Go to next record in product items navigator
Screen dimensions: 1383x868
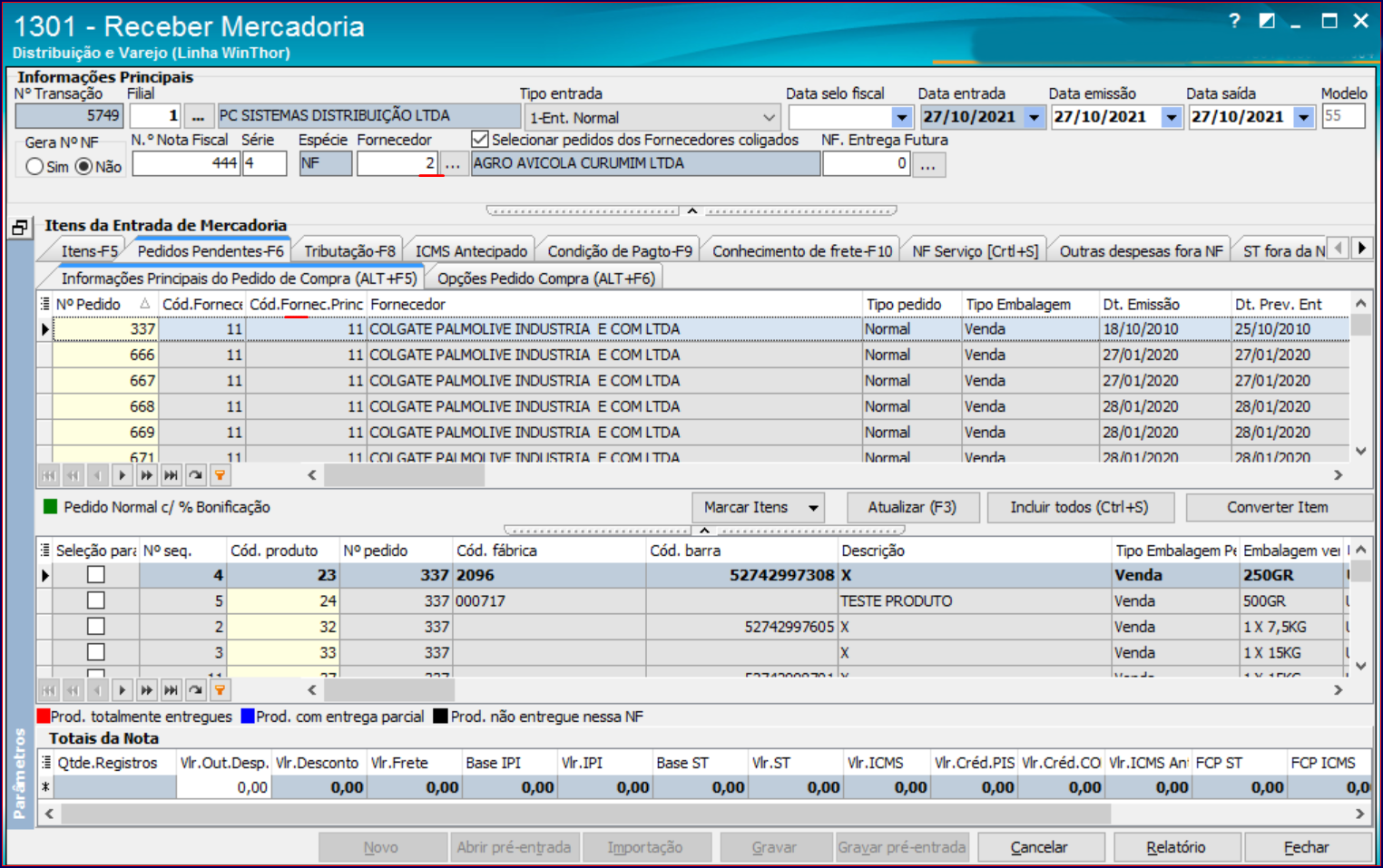[122, 690]
